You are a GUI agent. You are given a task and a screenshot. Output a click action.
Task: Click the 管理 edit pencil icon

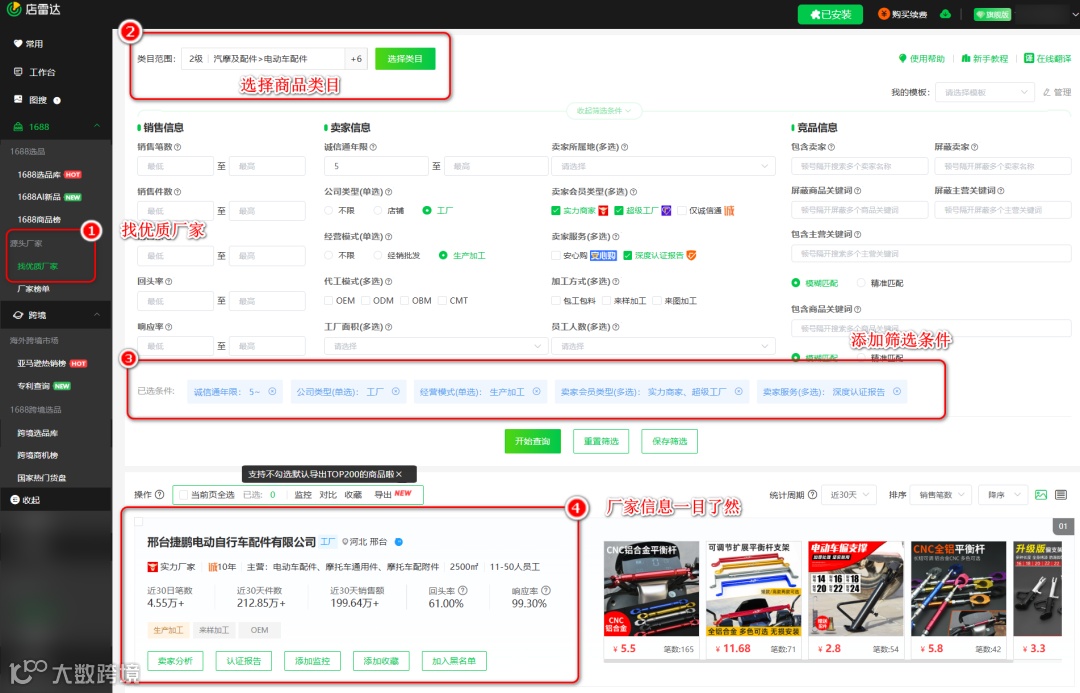coord(1047,92)
